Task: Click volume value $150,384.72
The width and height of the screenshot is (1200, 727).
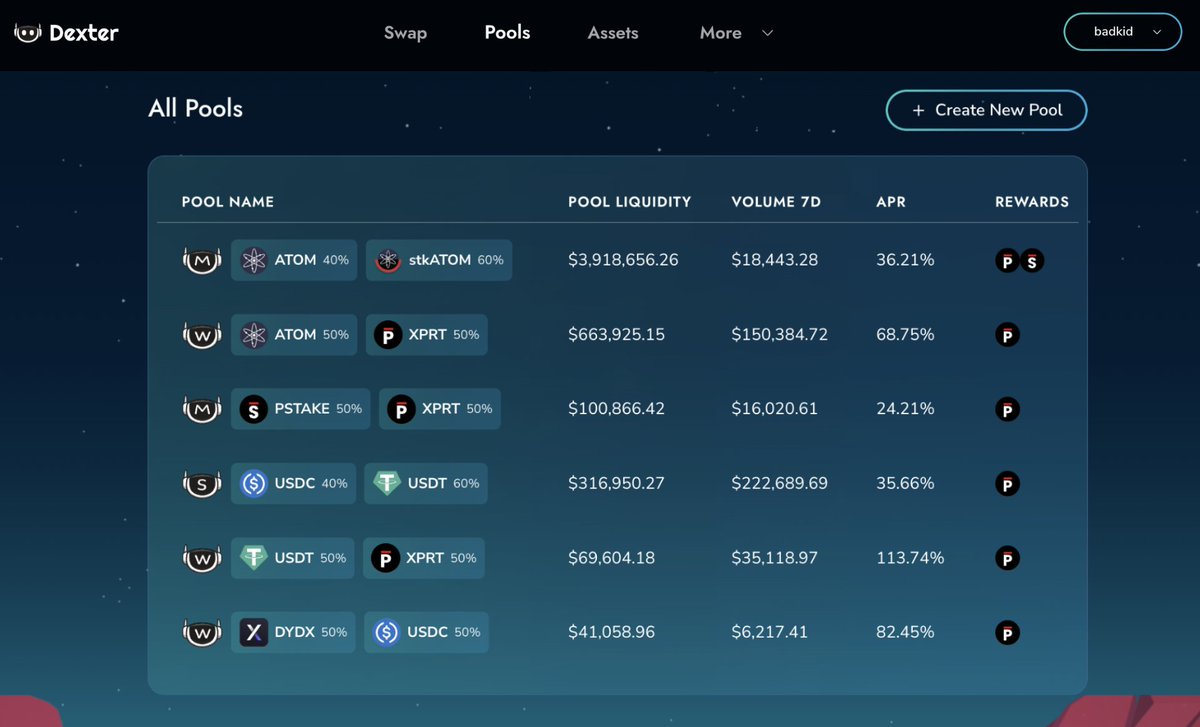Action: click(x=780, y=335)
